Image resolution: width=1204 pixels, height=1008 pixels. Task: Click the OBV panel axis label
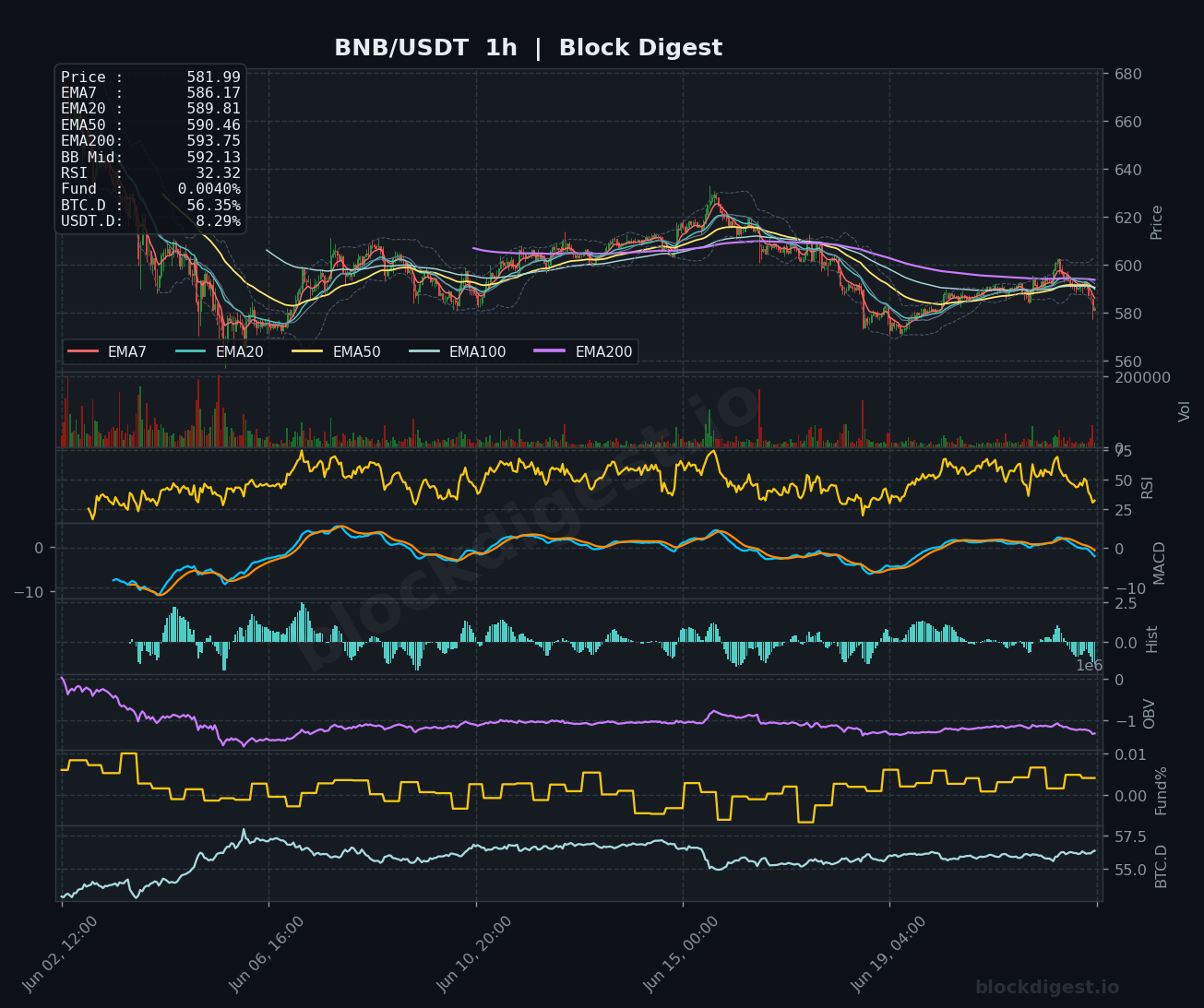coord(1149,714)
